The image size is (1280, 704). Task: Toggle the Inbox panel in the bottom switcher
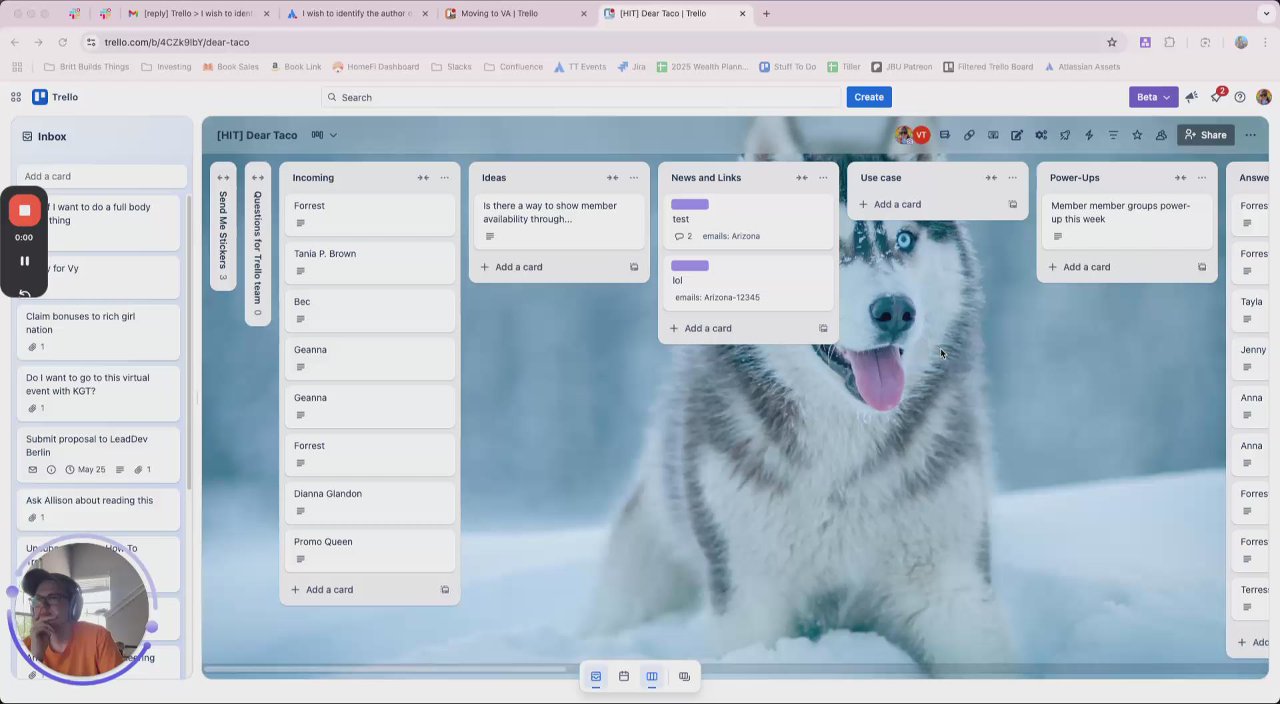(x=596, y=677)
